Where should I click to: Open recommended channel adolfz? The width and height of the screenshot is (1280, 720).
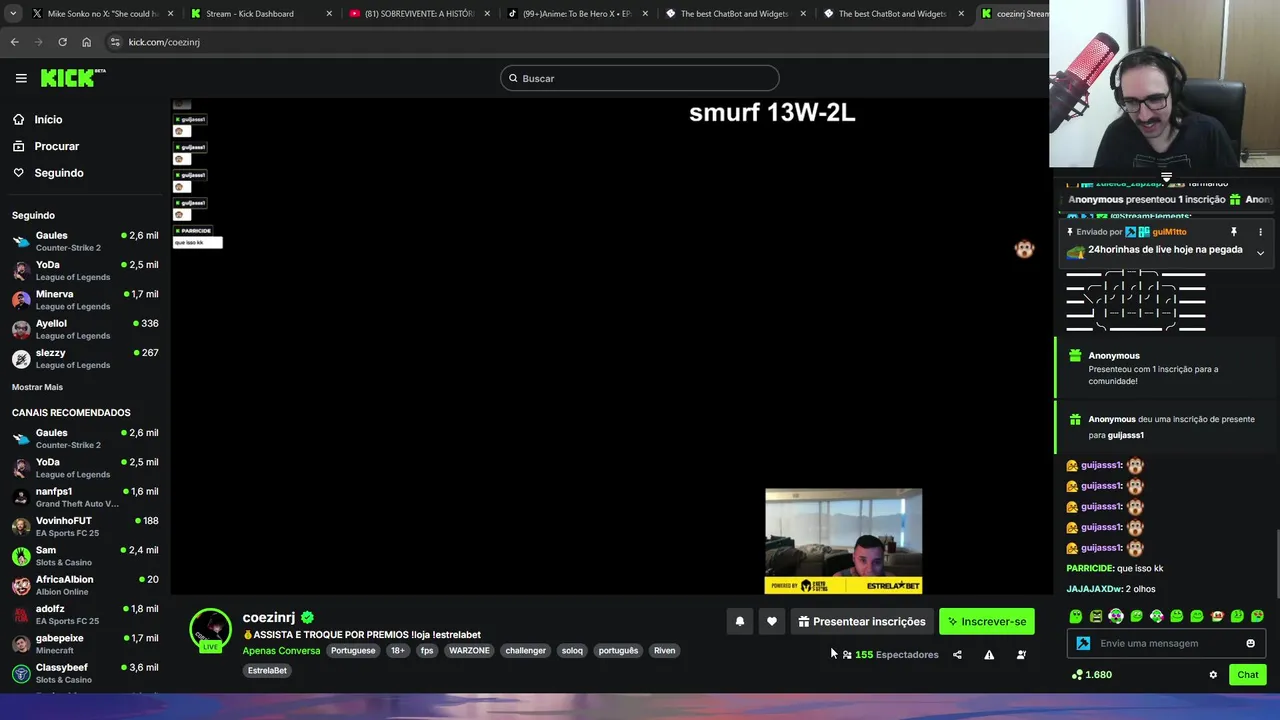(84, 614)
